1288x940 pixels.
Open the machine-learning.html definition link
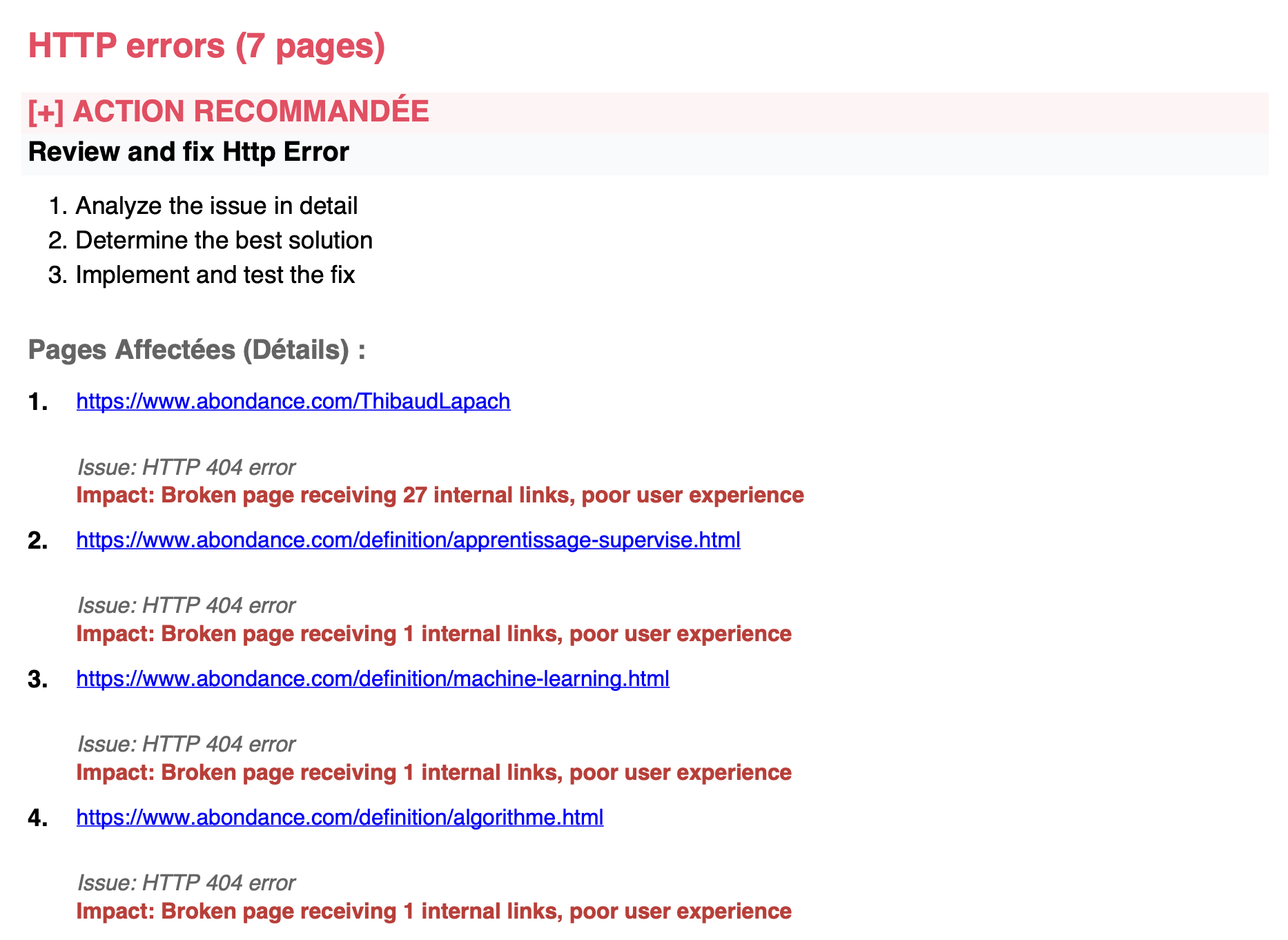373,678
